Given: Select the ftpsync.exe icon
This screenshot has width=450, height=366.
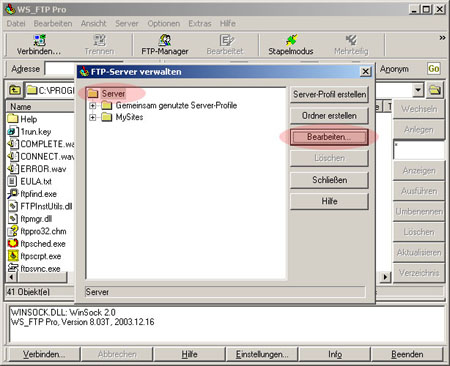Looking at the screenshot, I should click(13, 268).
